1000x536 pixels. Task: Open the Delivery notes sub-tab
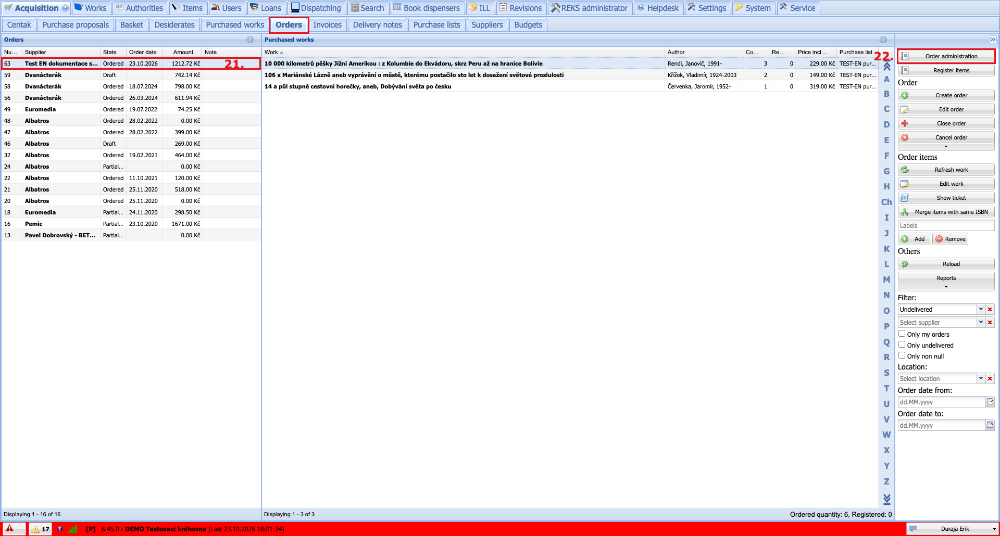tap(377, 25)
